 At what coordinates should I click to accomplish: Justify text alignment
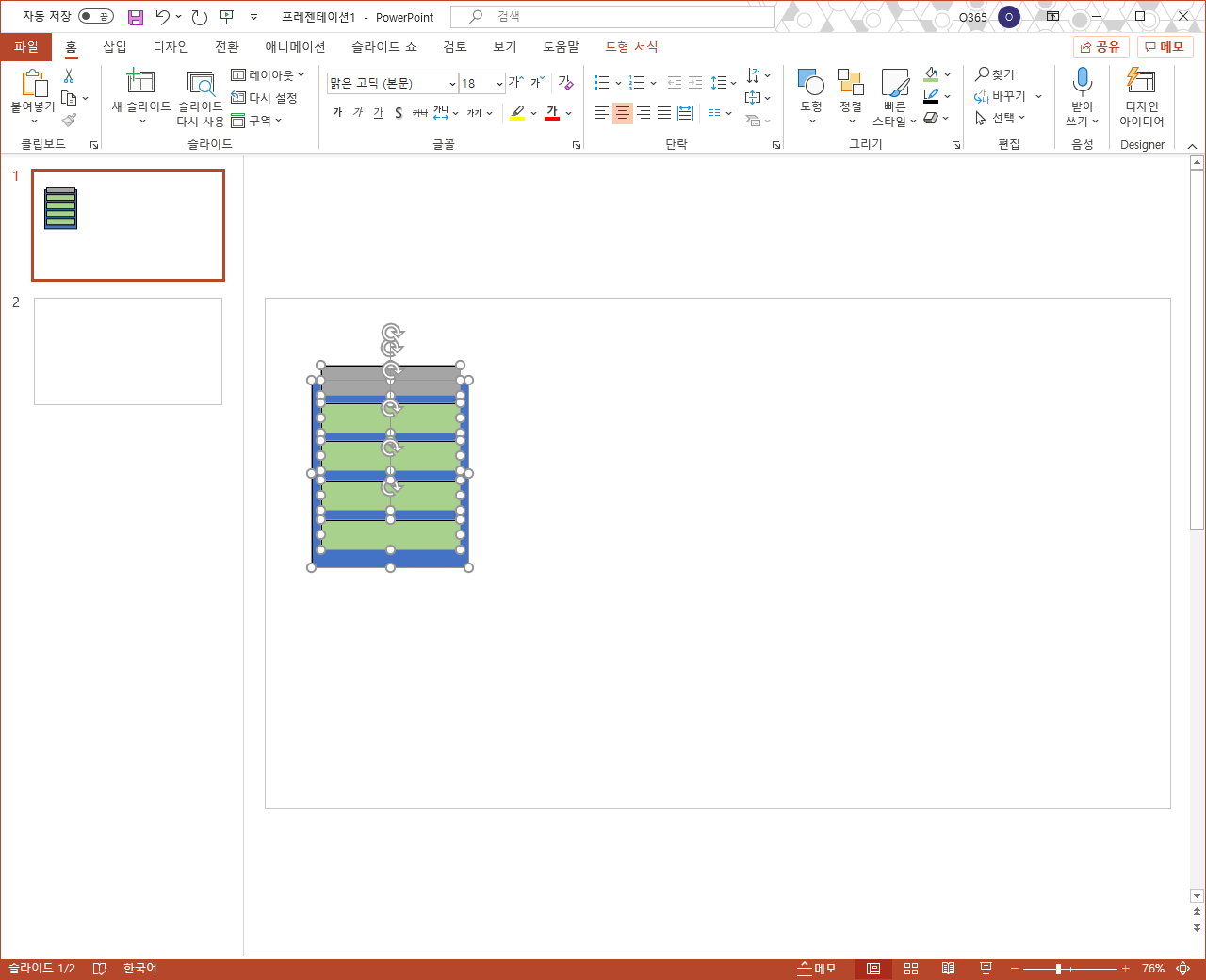(664, 113)
